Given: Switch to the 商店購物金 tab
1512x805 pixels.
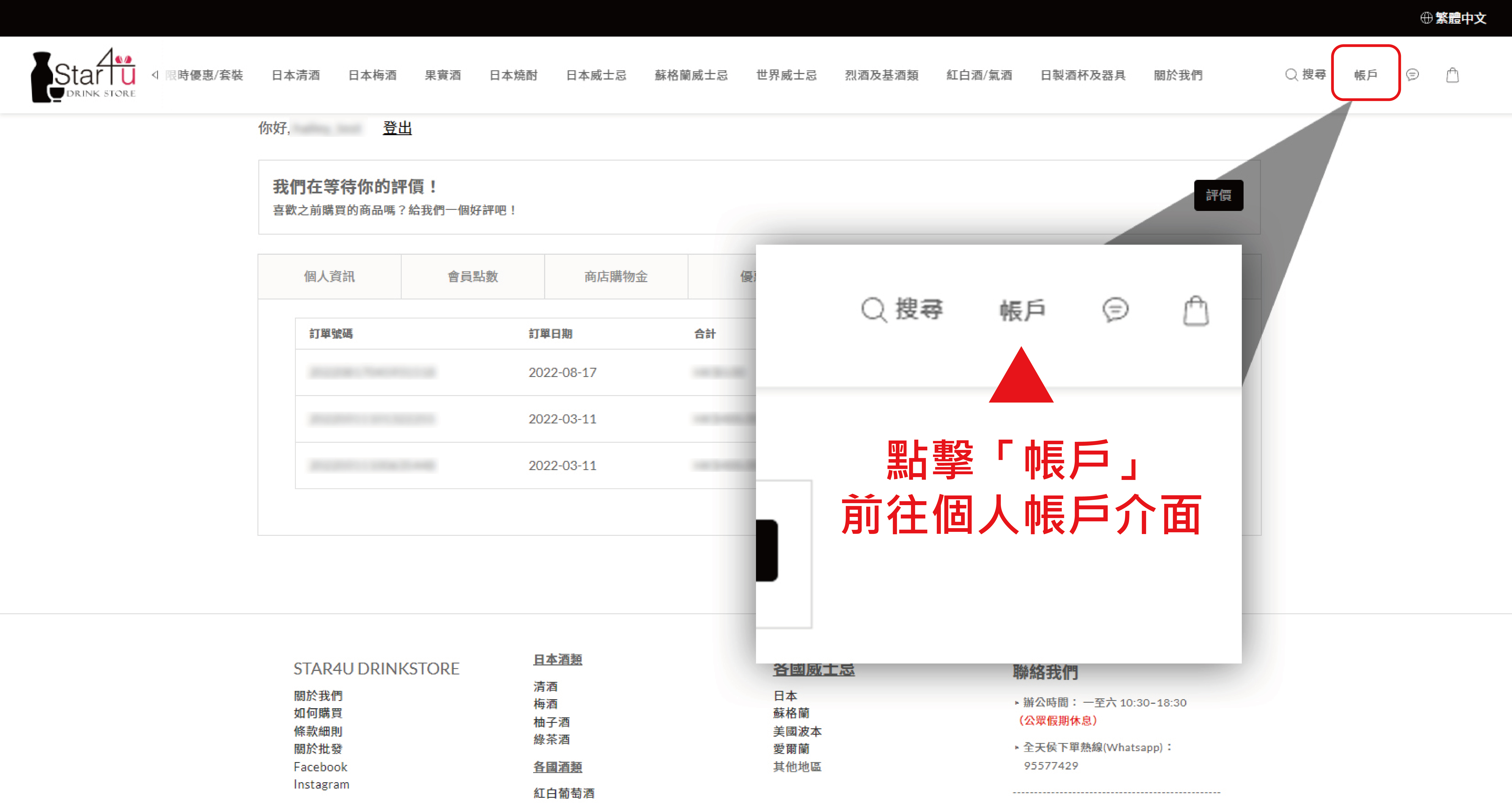Looking at the screenshot, I should click(616, 276).
